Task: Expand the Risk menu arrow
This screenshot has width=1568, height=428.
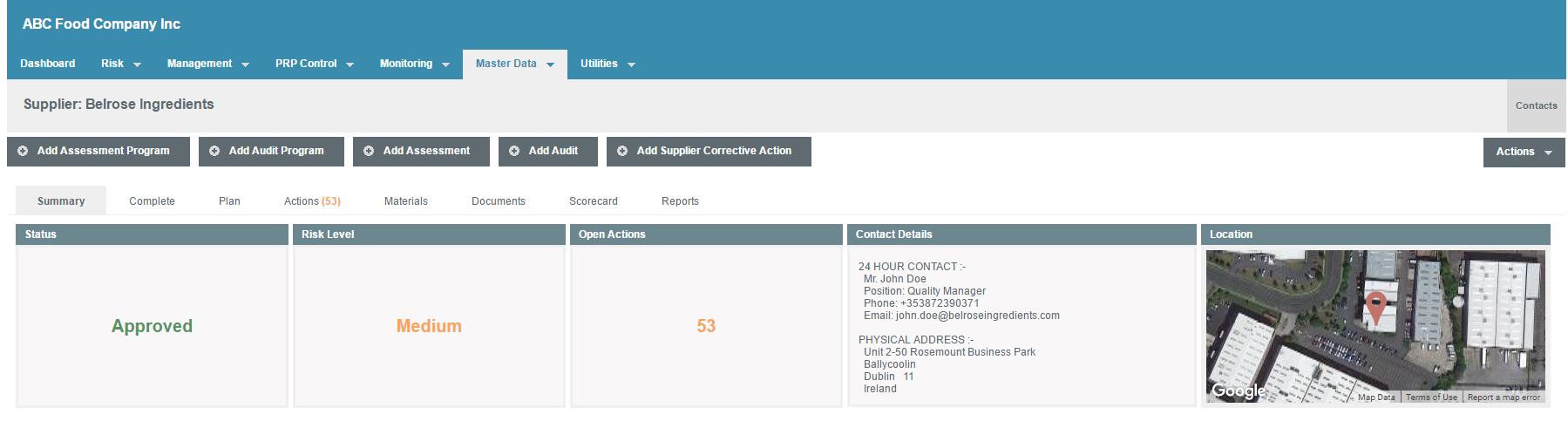Action: coord(137,65)
